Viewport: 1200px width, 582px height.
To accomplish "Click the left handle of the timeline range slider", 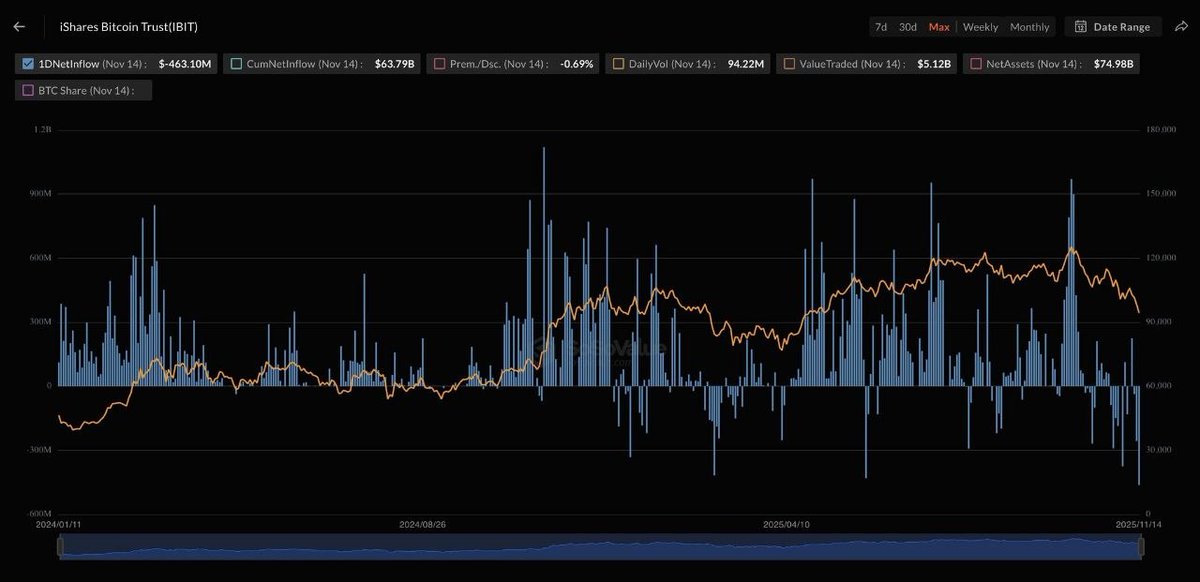I will pyautogui.click(x=60, y=547).
